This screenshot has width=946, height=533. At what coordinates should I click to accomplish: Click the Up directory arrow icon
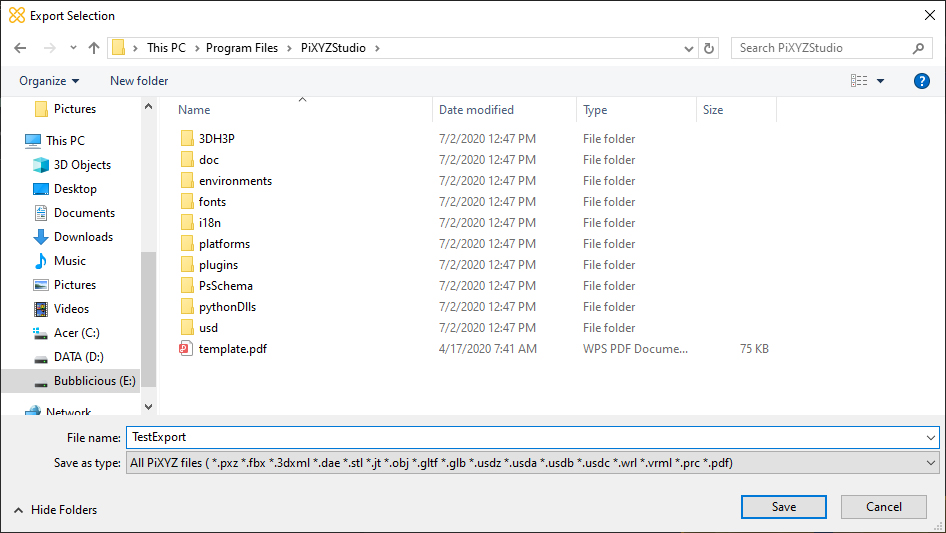tap(94, 48)
